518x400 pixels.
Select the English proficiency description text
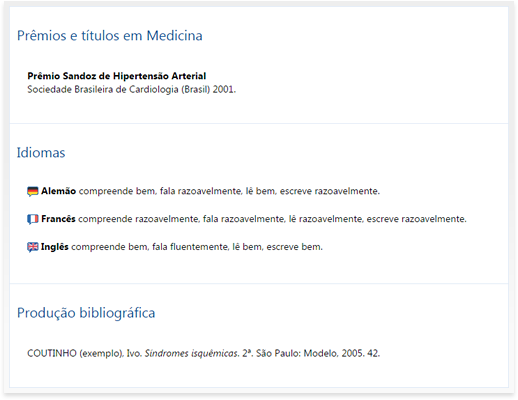[197, 247]
